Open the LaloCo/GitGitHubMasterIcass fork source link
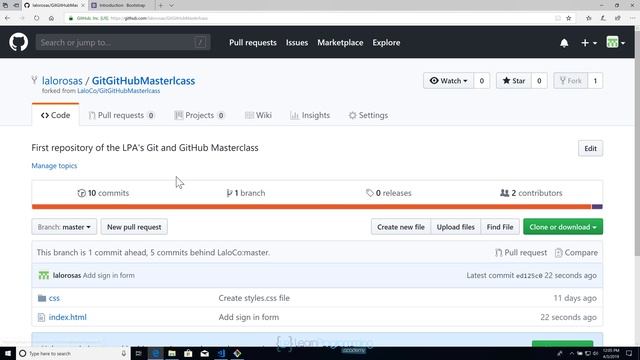 119,91
